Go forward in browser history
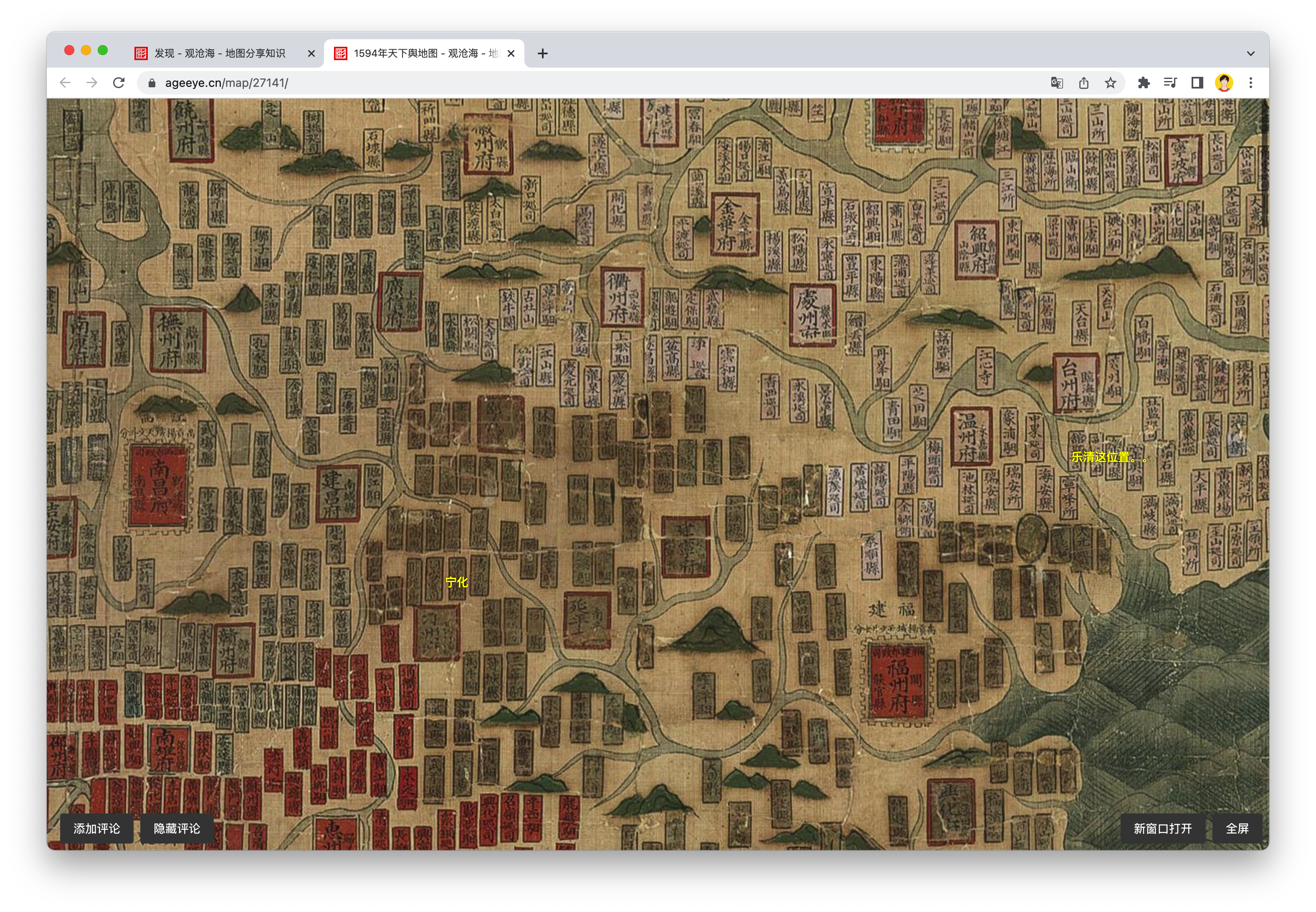 [x=91, y=83]
